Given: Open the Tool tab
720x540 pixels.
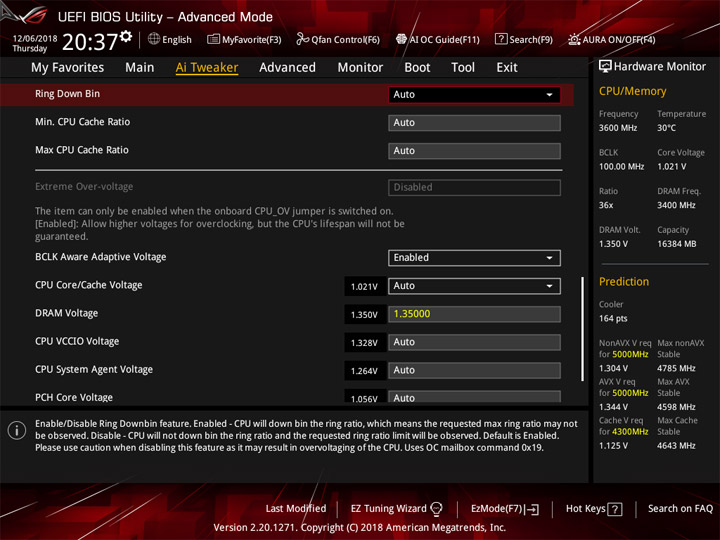Looking at the screenshot, I should pyautogui.click(x=463, y=68).
